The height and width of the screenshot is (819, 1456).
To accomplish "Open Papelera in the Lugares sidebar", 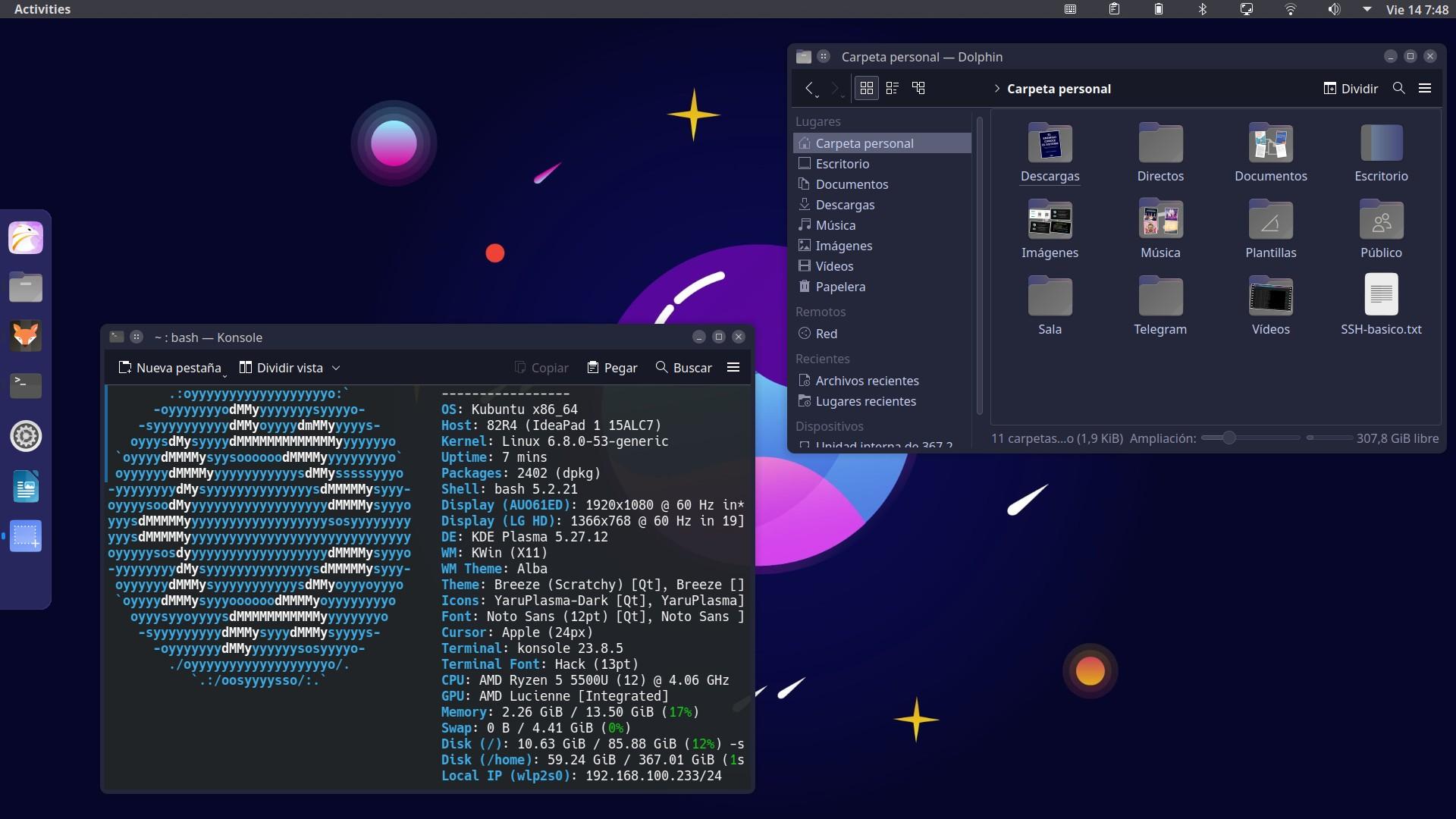I will [x=882, y=287].
